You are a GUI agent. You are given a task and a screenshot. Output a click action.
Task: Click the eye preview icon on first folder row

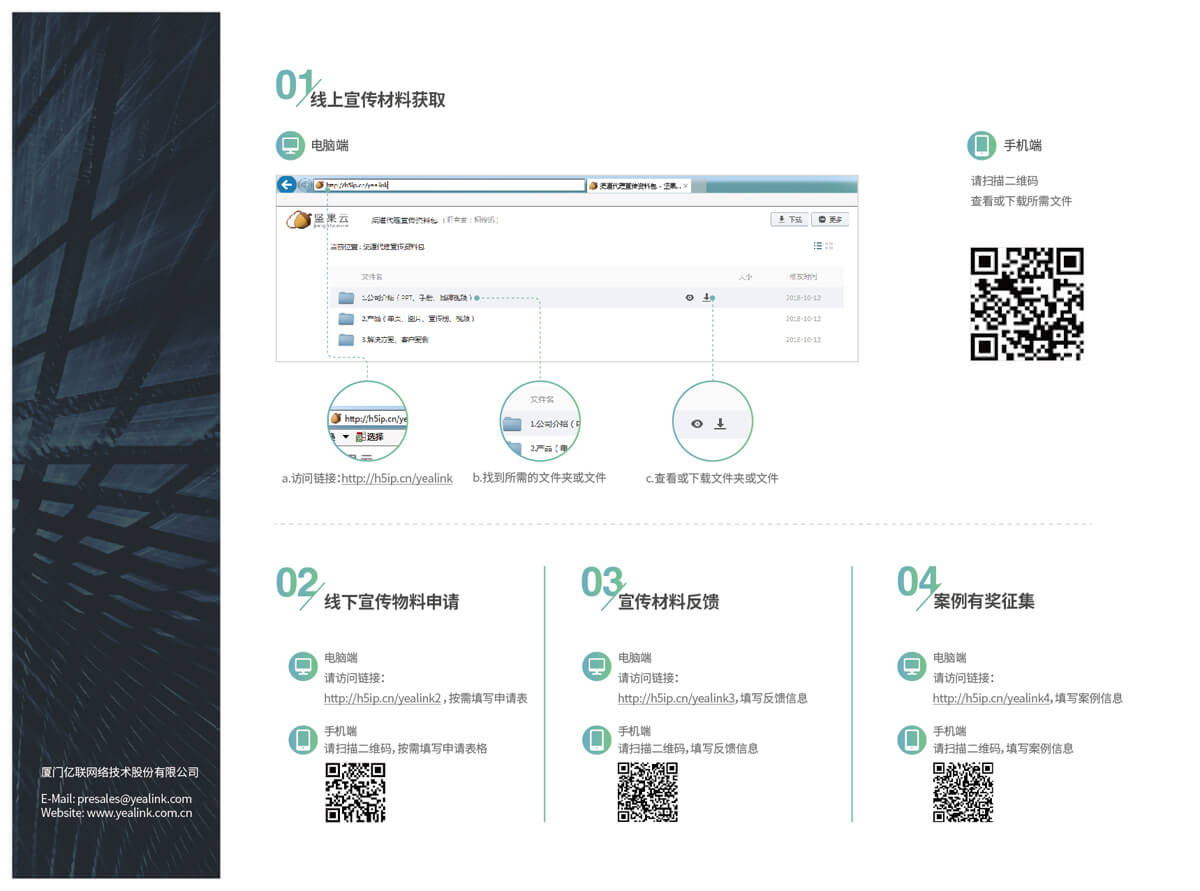pos(689,298)
